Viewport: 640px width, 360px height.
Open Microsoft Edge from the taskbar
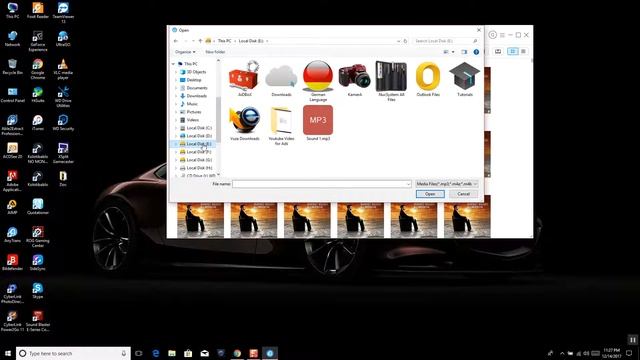point(156,353)
